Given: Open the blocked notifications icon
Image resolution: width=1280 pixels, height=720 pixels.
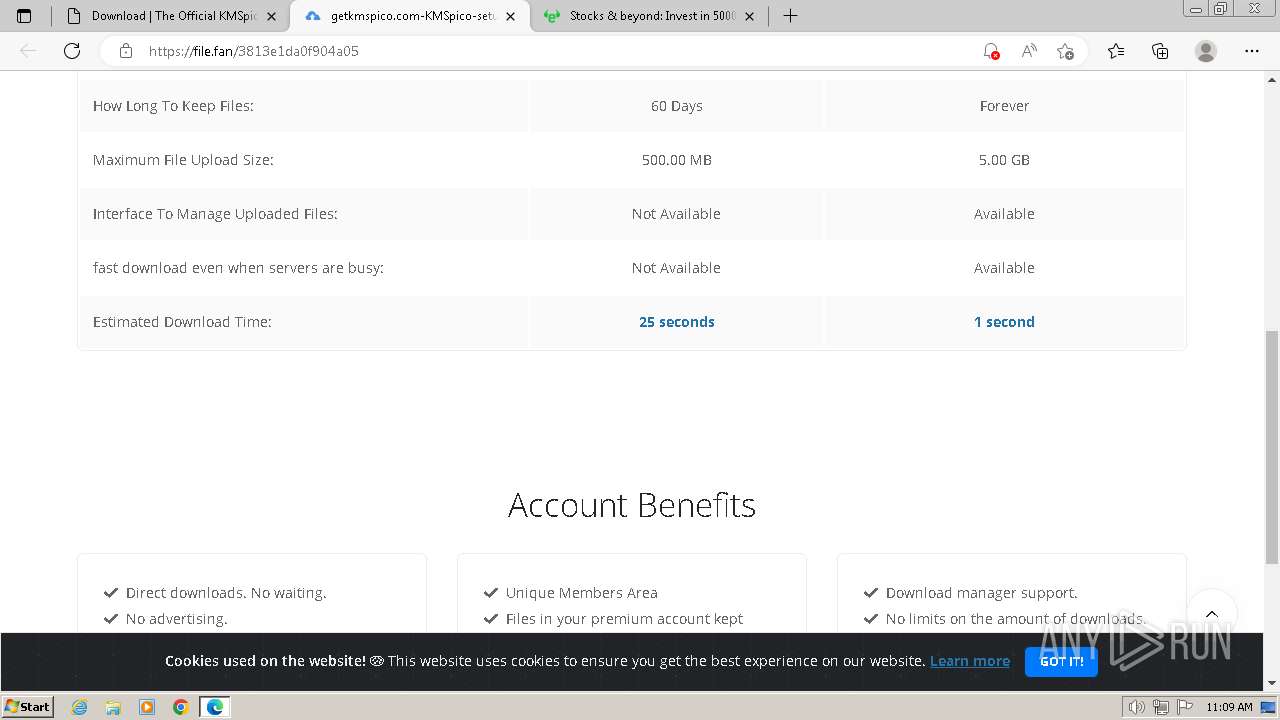Looking at the screenshot, I should 990,51.
